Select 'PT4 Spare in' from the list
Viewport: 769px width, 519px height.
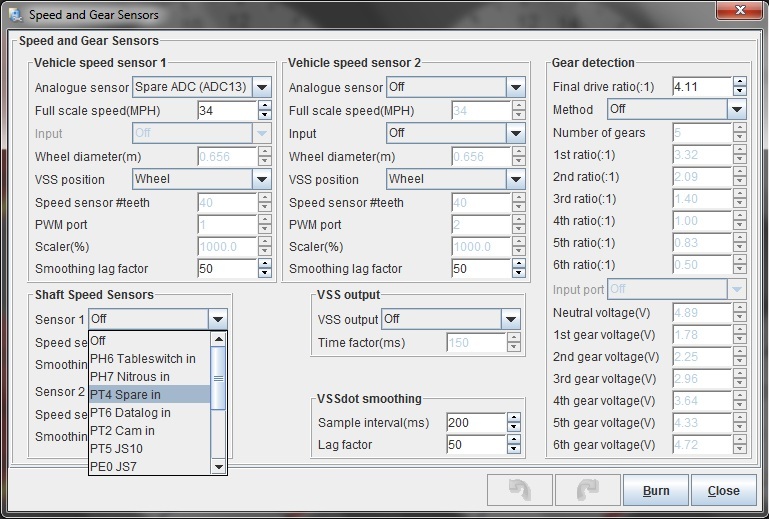150,394
